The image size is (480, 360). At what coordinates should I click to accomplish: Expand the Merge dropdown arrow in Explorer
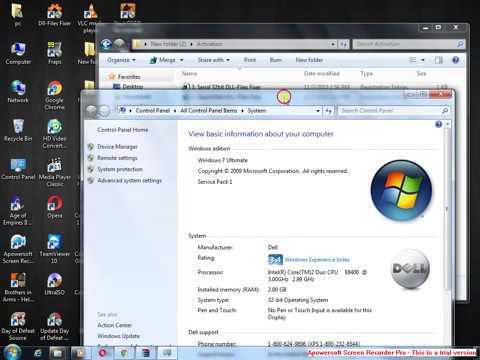click(182, 60)
